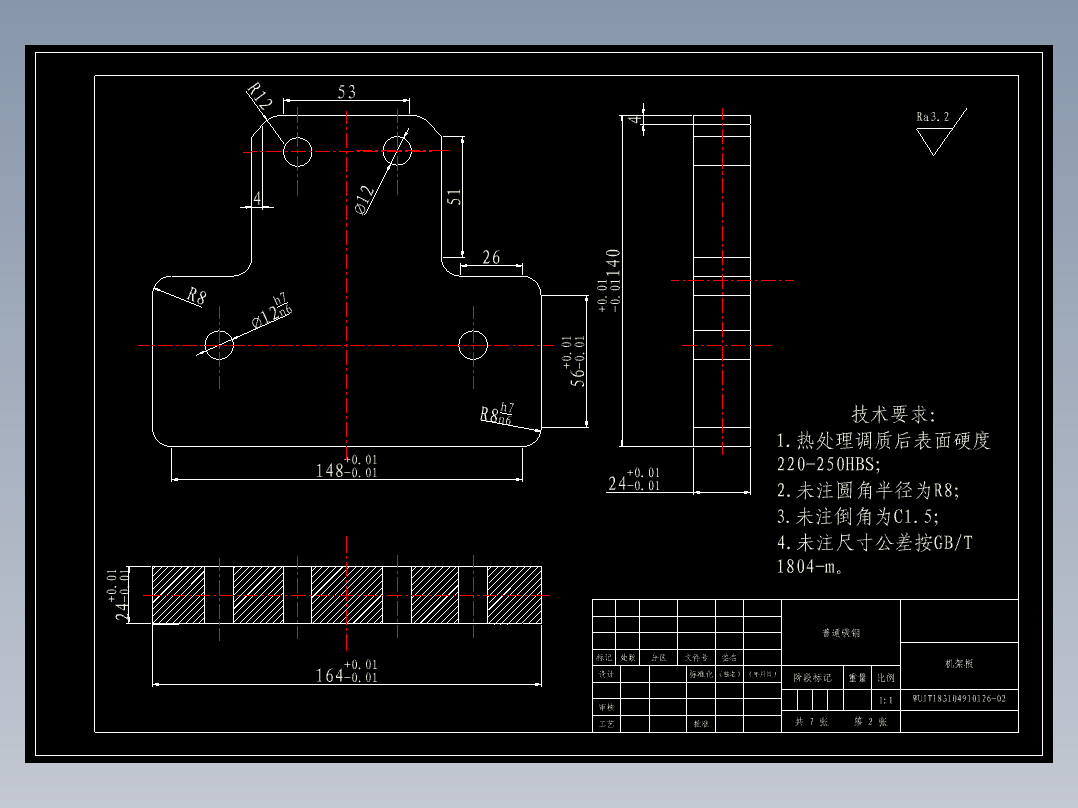Click the 审核 row label
1078x808 pixels.
(606, 707)
